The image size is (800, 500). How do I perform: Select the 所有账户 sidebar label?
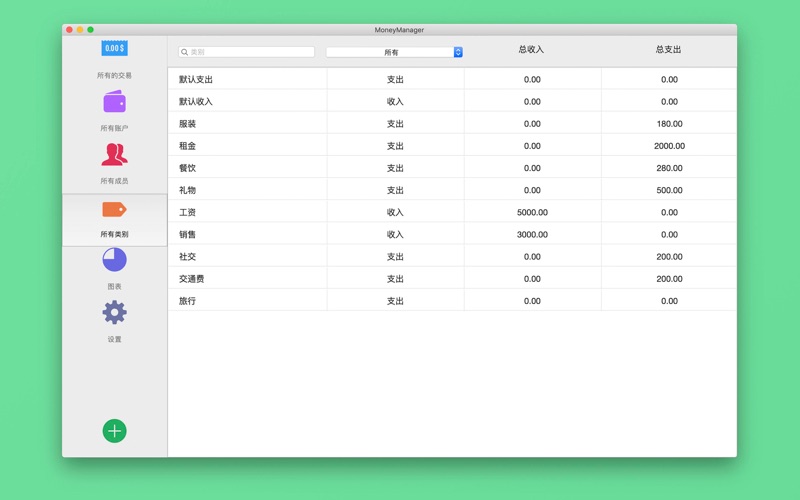[114, 128]
